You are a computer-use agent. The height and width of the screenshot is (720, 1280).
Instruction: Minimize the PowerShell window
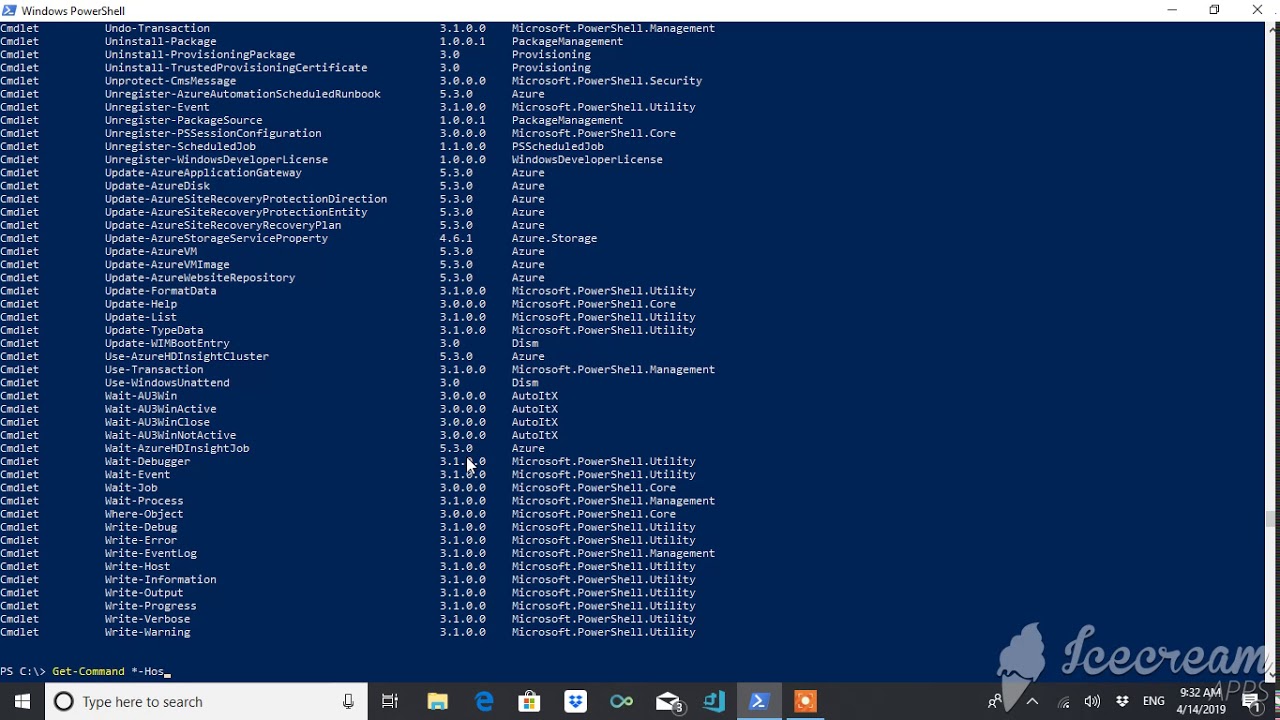1172,10
